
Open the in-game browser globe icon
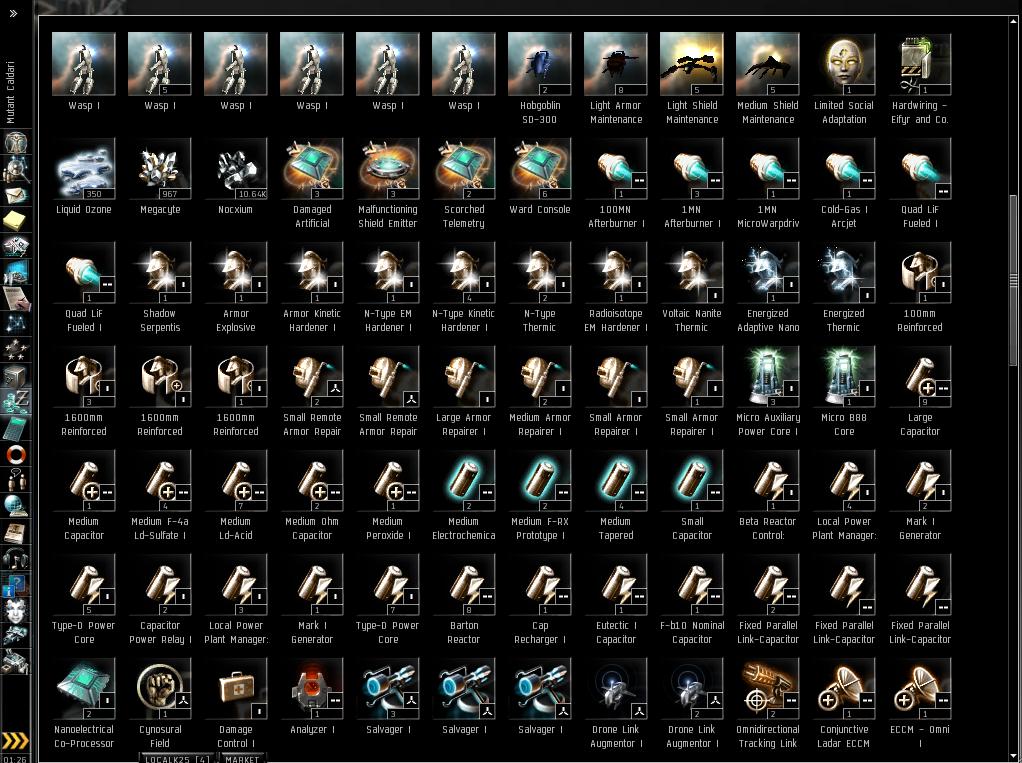pyautogui.click(x=15, y=505)
